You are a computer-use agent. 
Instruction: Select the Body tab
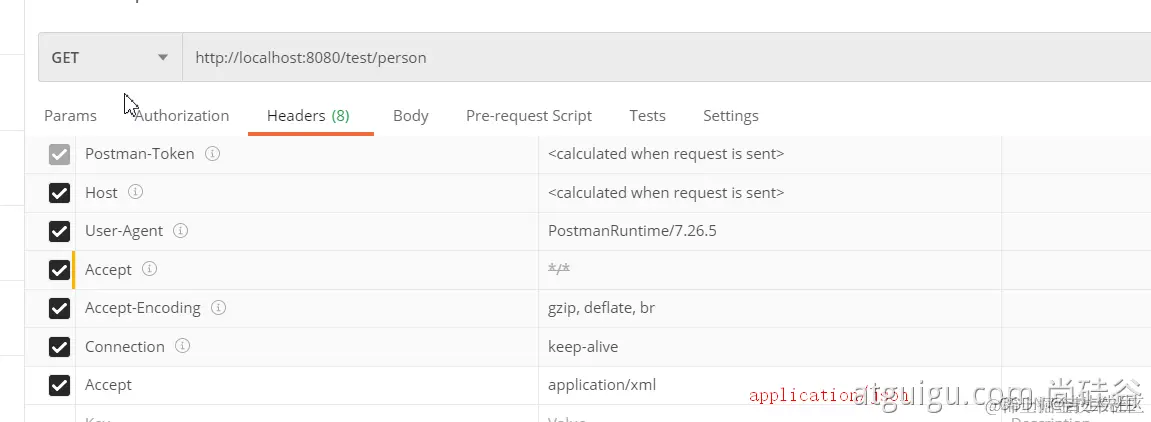[411, 116]
